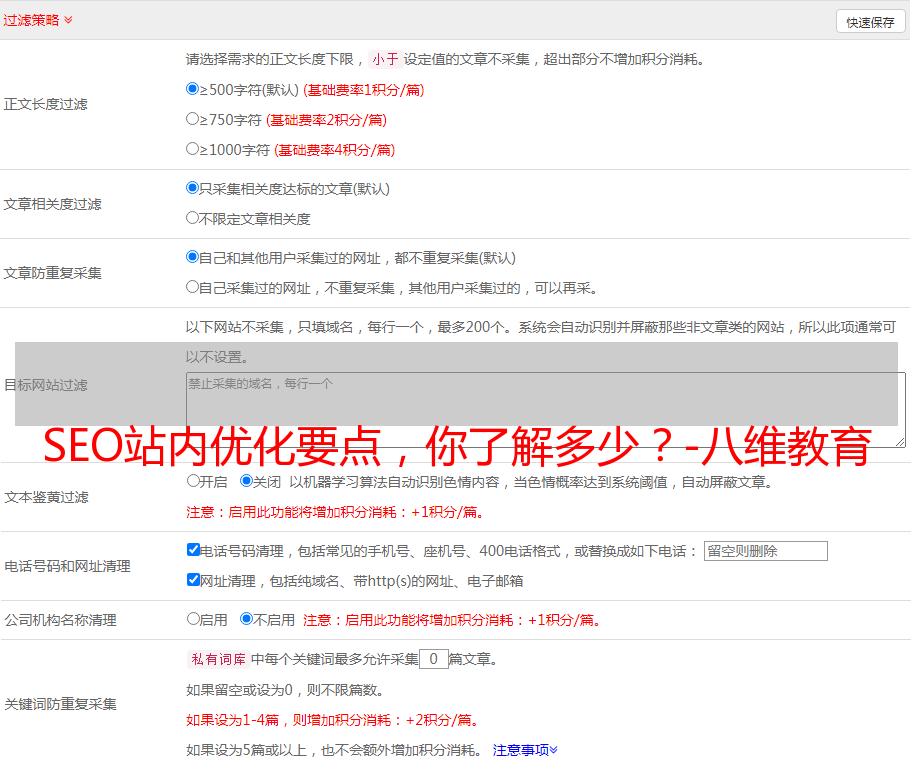This screenshot has width=912, height=768.
Task: Click the 快速保存 button
Action: 870,22
